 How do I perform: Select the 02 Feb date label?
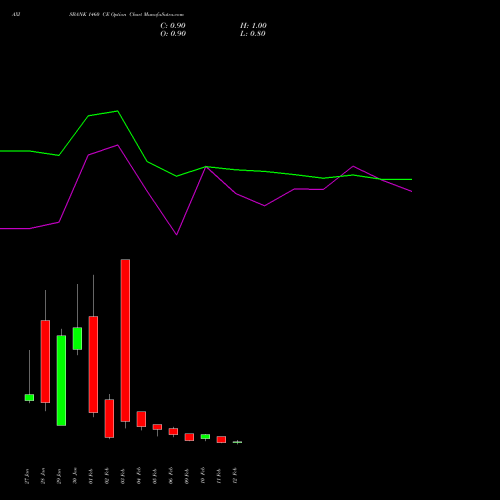click(x=107, y=476)
